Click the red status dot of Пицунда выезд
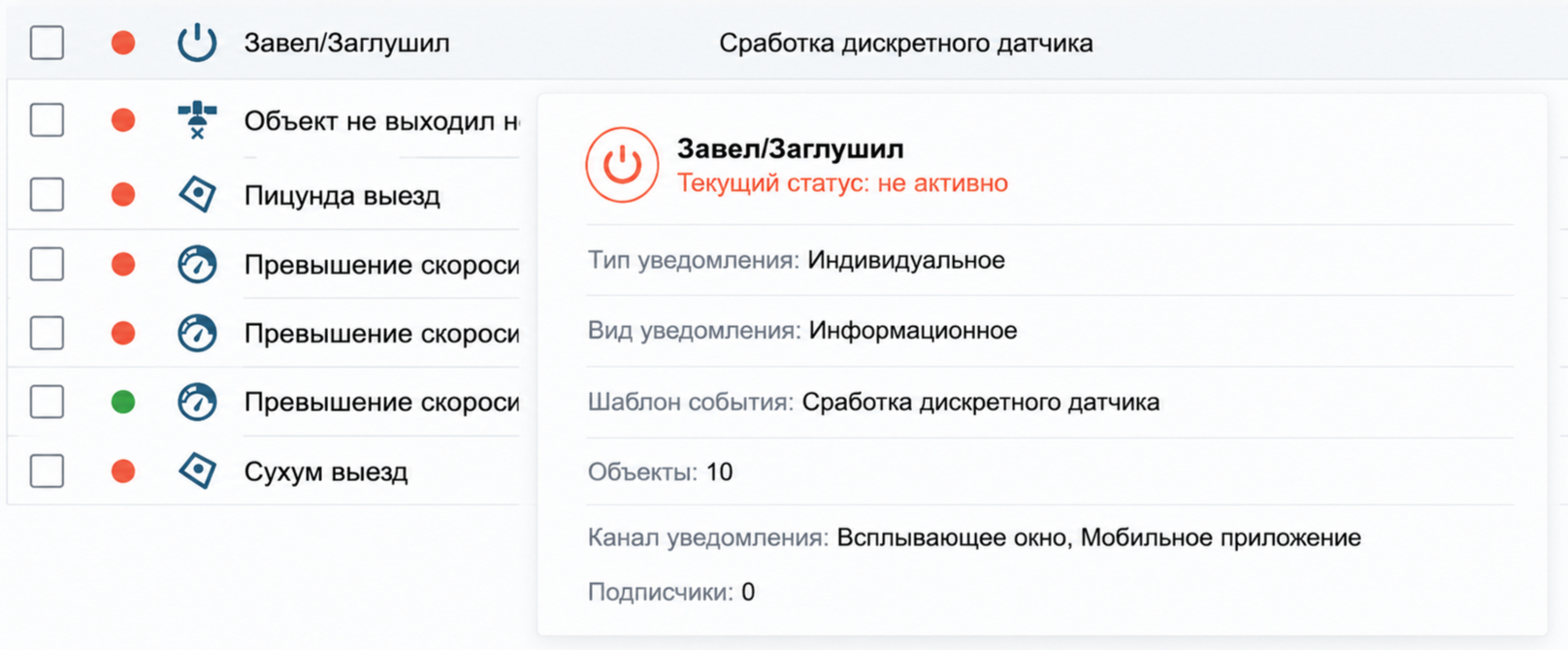The width and height of the screenshot is (1568, 650). tap(123, 195)
